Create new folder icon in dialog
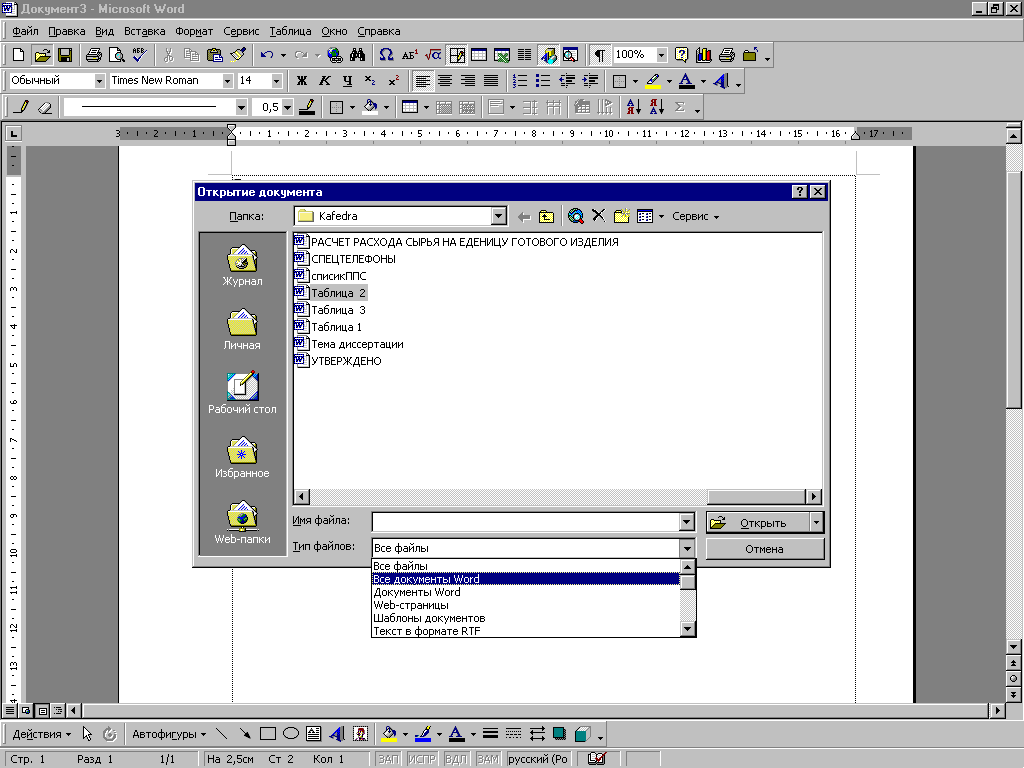The width and height of the screenshot is (1024, 768). pyautogui.click(x=621, y=216)
